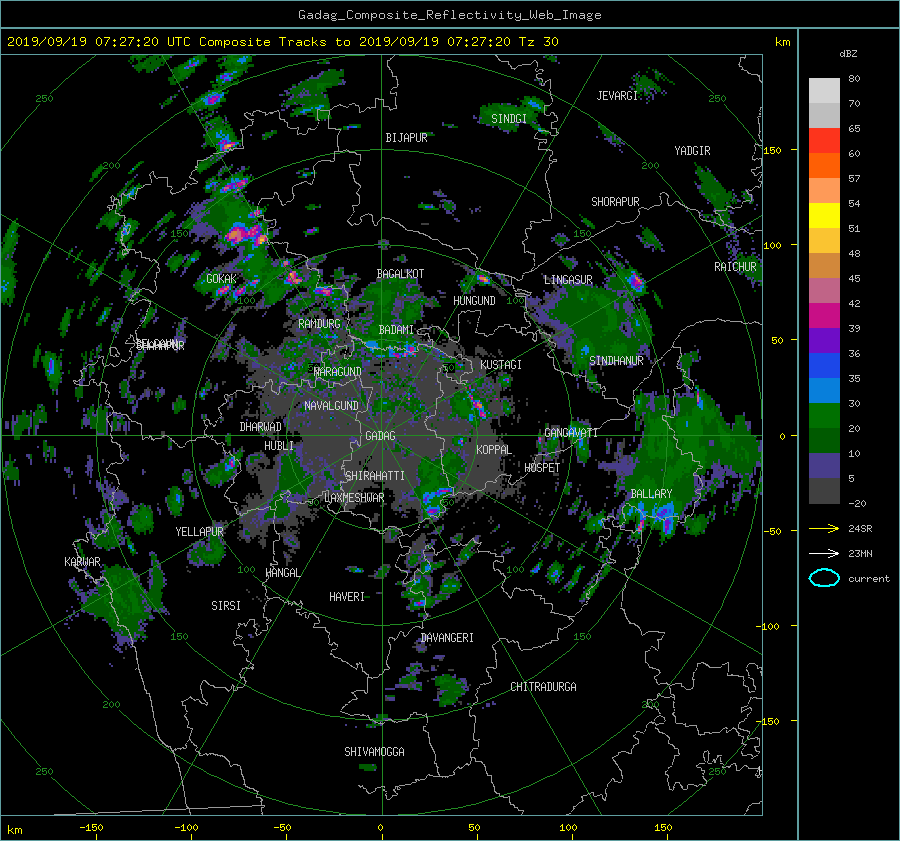Click the yellow 24SR arrow legend icon
This screenshot has width=900, height=841.
pos(824,528)
